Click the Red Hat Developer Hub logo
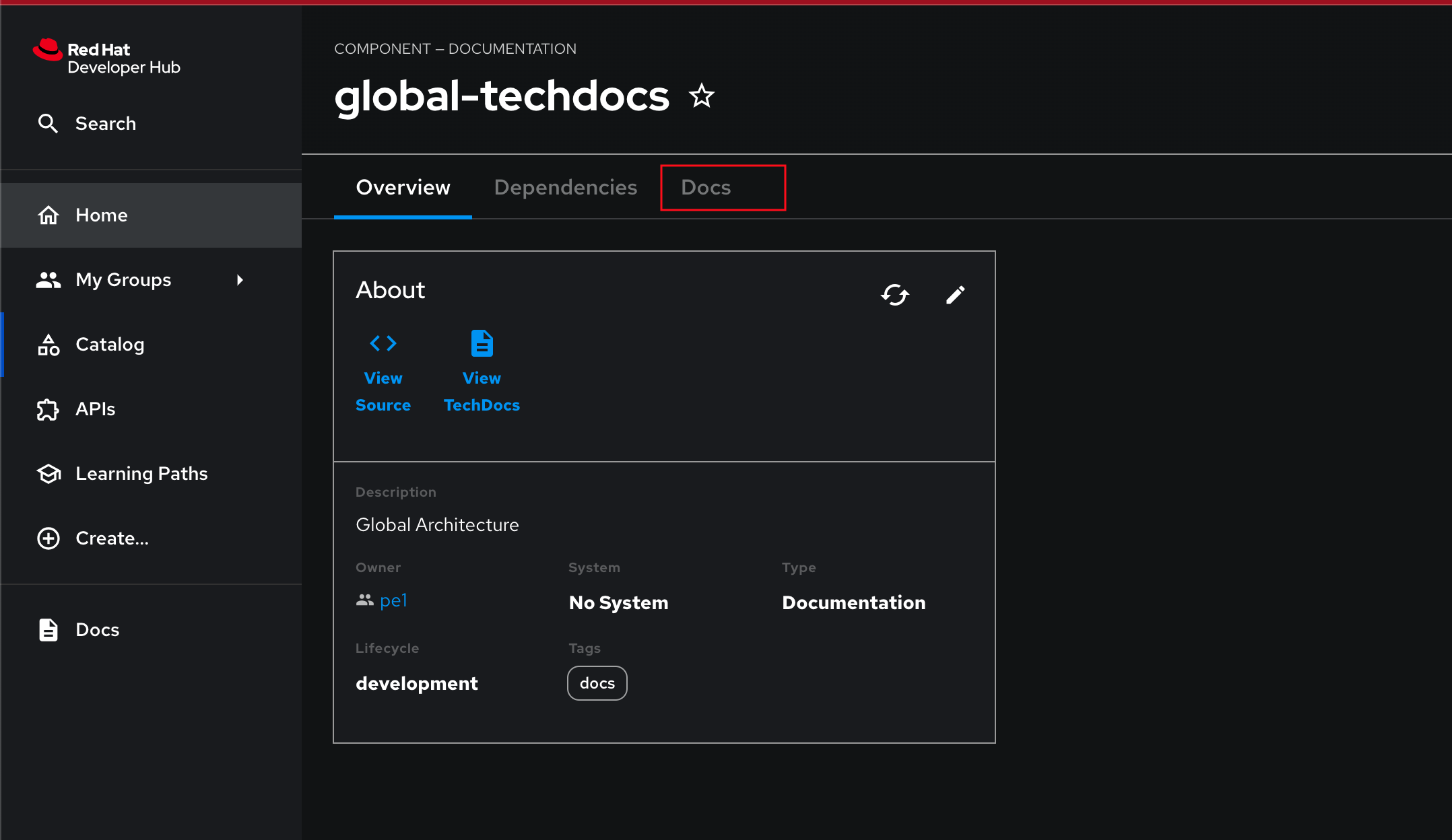The height and width of the screenshot is (840, 1452). tap(106, 57)
